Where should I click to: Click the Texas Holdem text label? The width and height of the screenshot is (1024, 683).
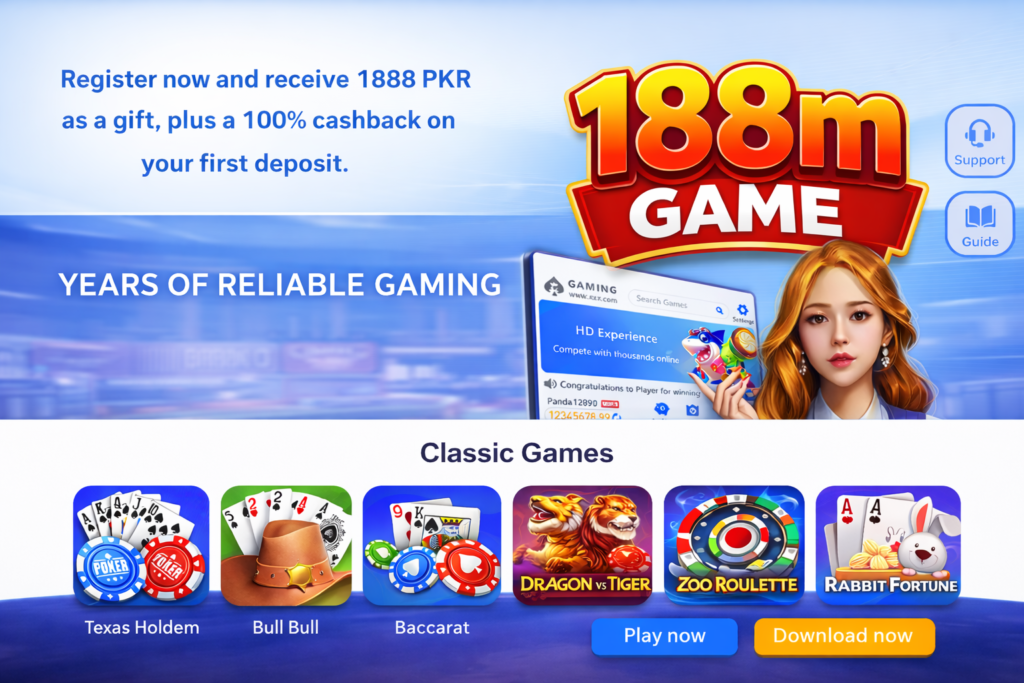click(x=142, y=627)
